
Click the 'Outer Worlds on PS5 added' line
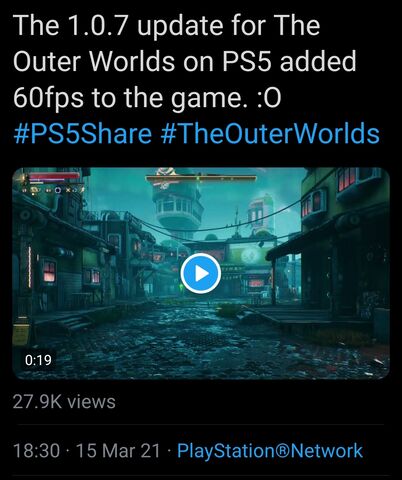(x=185, y=62)
